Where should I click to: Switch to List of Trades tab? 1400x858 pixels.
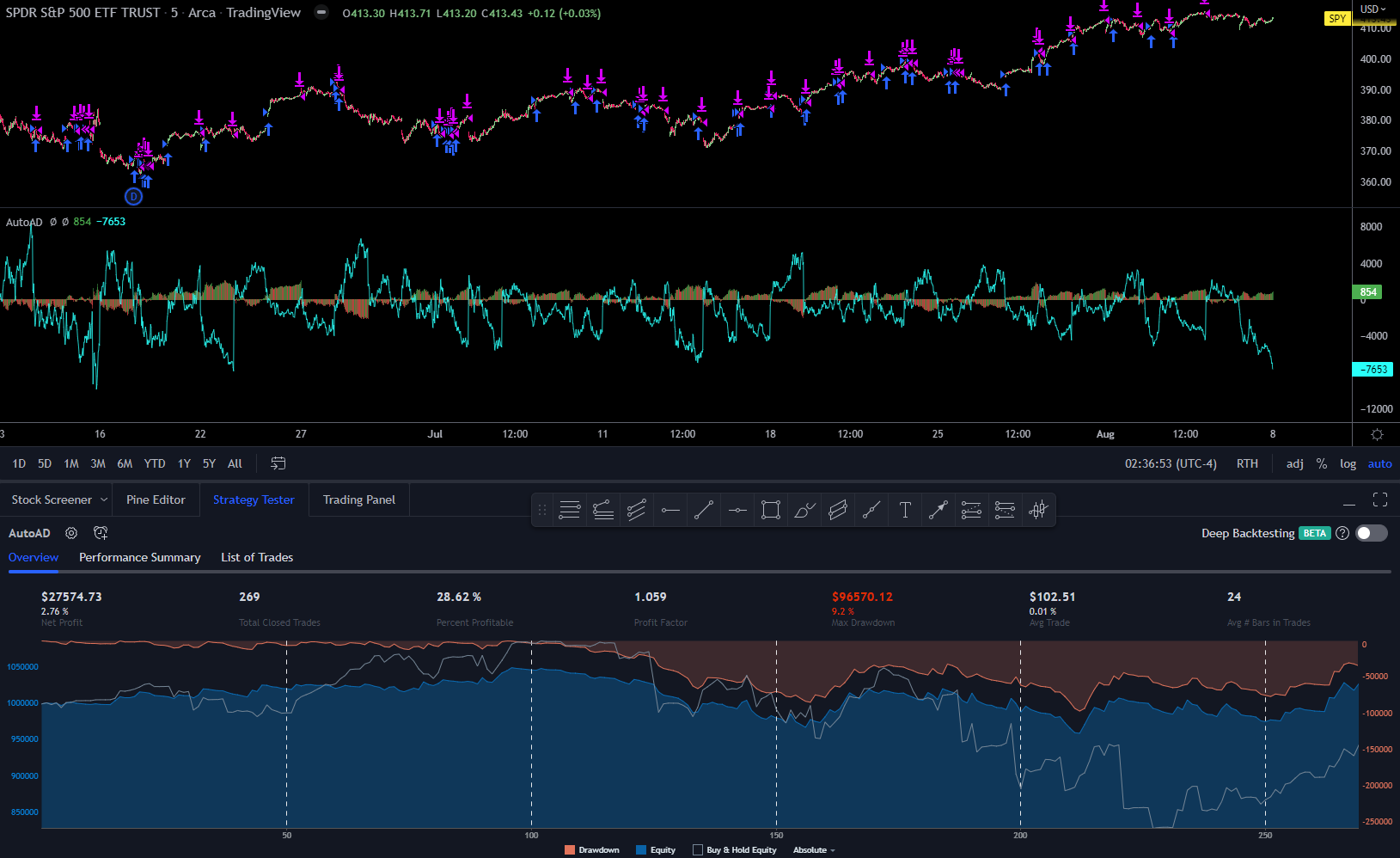pyautogui.click(x=257, y=557)
